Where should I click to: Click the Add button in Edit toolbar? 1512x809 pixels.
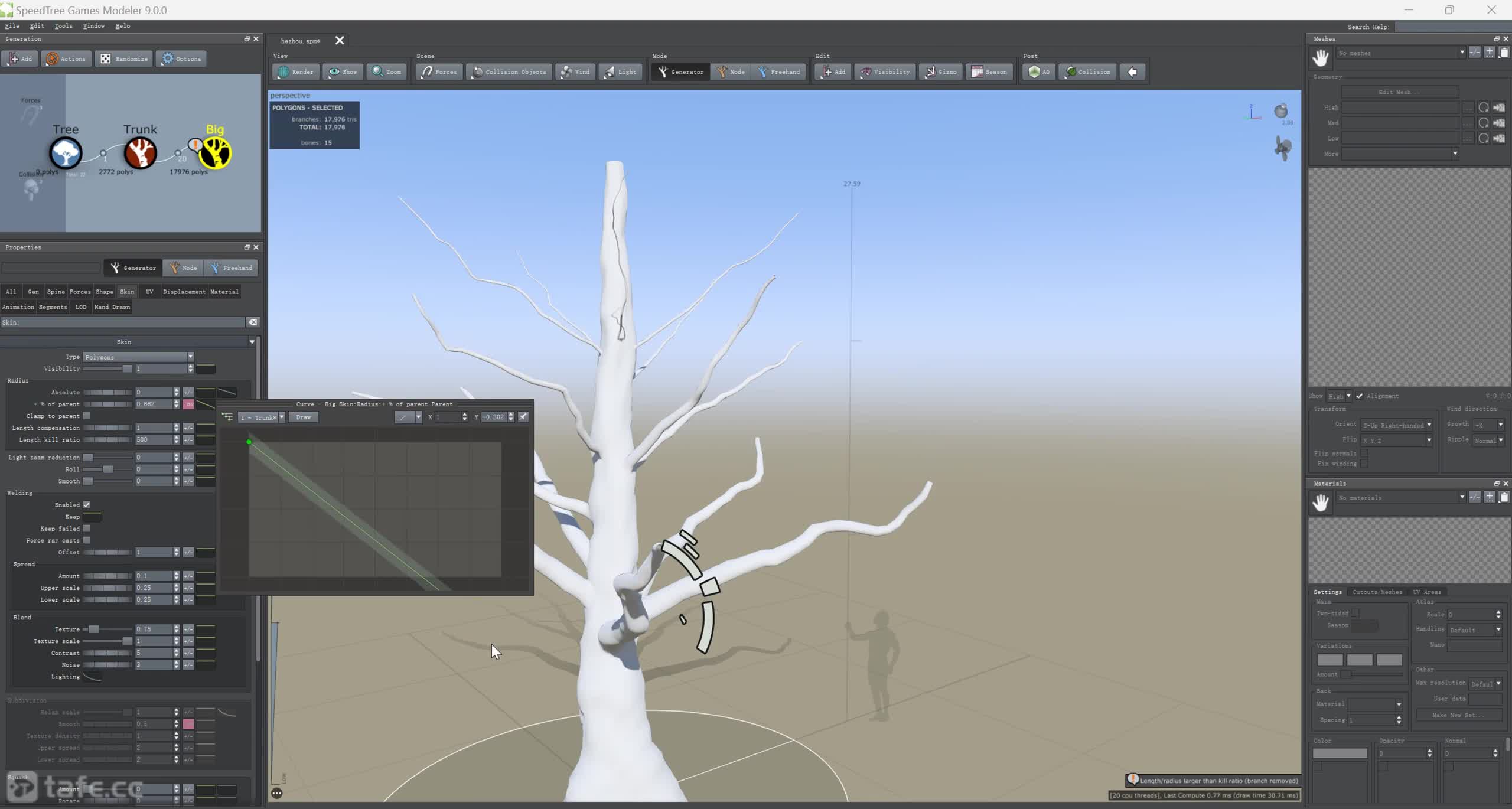tap(833, 72)
